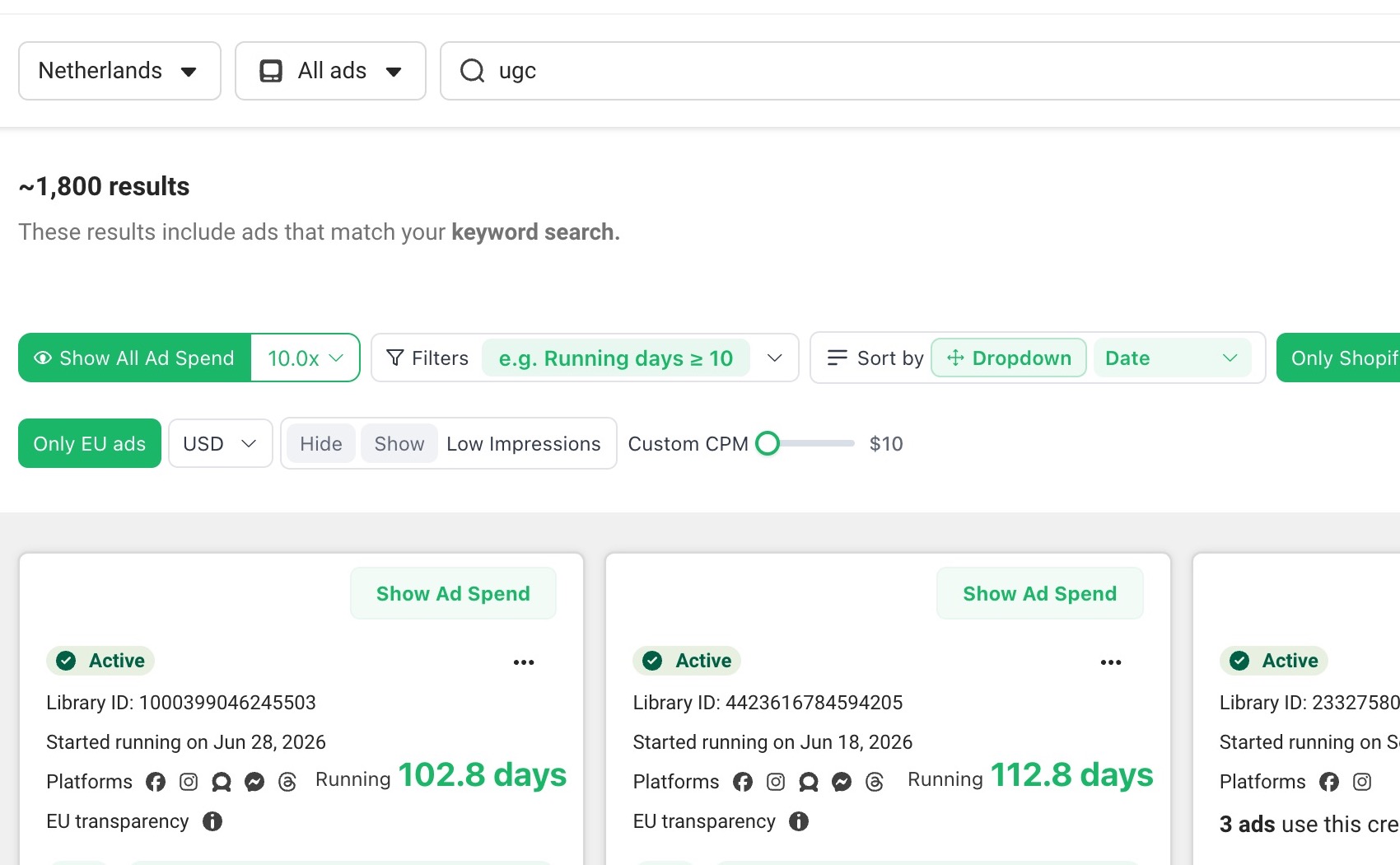Click Messenger platform icon on first ad card

pos(254,782)
